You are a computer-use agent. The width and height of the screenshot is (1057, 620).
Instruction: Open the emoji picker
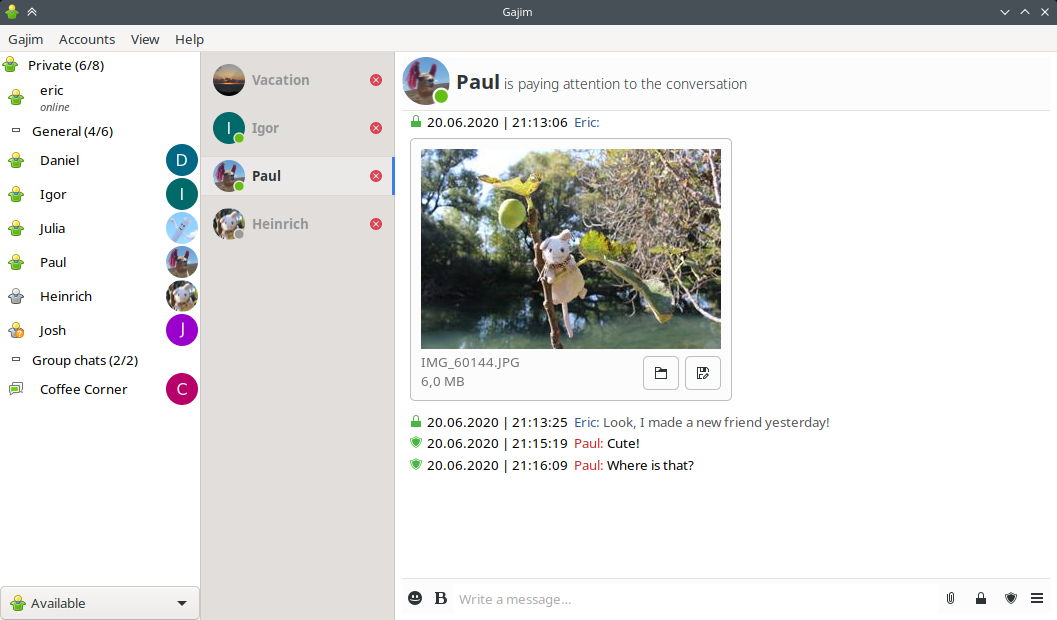[x=415, y=598]
